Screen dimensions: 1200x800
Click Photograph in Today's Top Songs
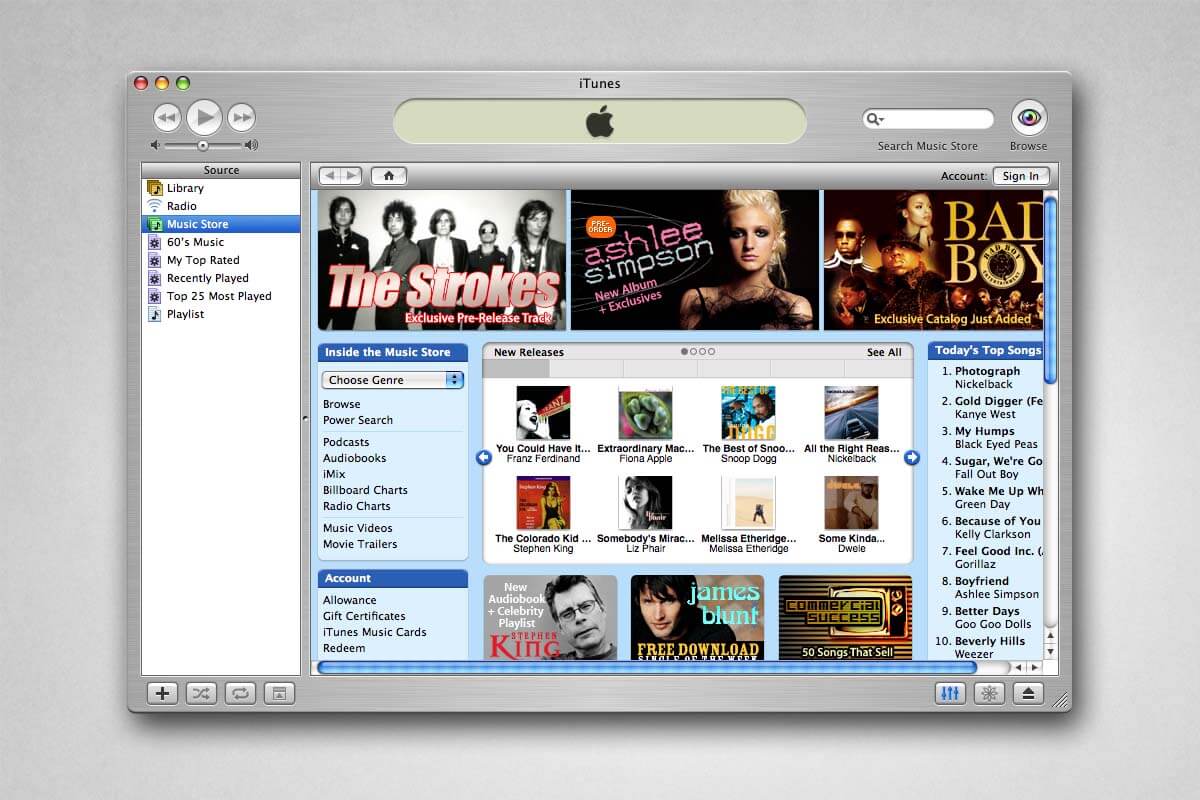coord(987,371)
